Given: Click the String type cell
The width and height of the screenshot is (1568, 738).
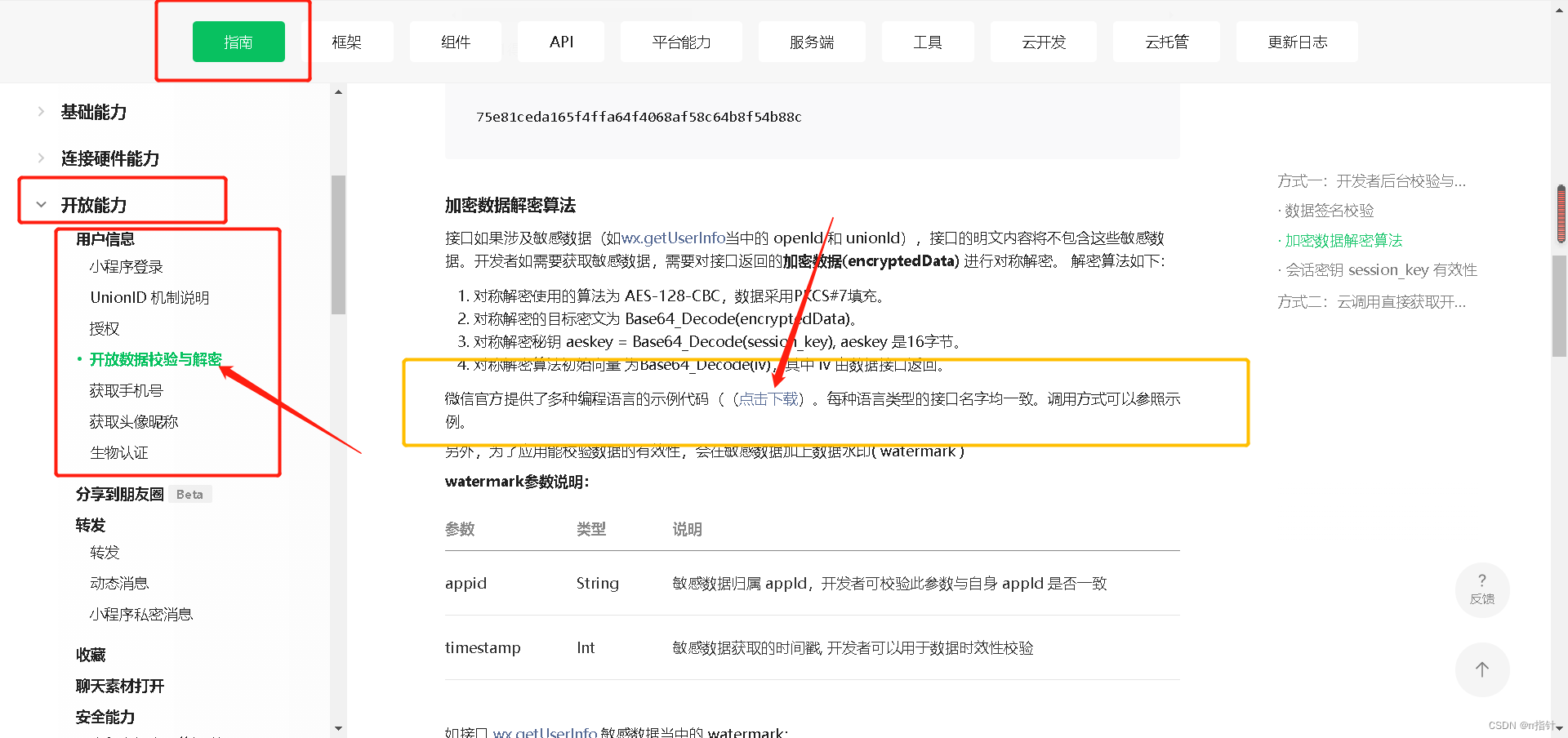Looking at the screenshot, I should (x=598, y=584).
